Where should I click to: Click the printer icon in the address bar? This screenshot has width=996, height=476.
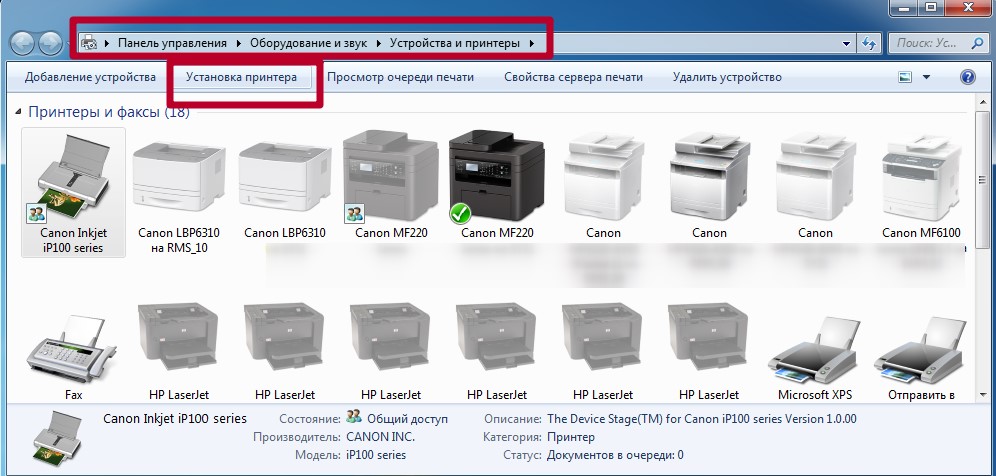click(90, 43)
